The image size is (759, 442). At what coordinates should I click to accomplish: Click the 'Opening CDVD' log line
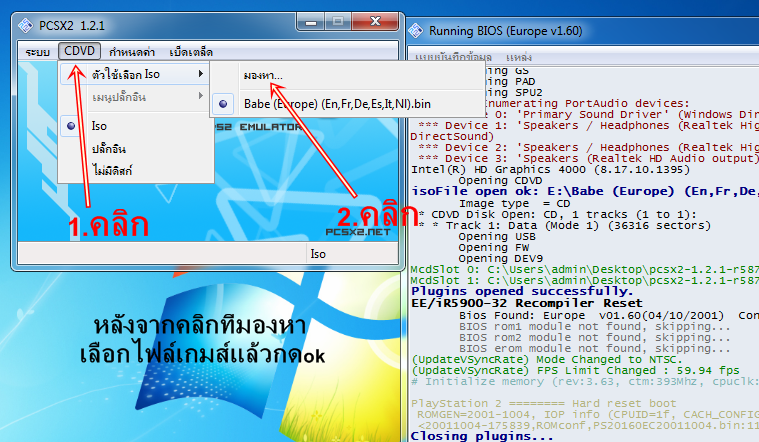coord(500,181)
